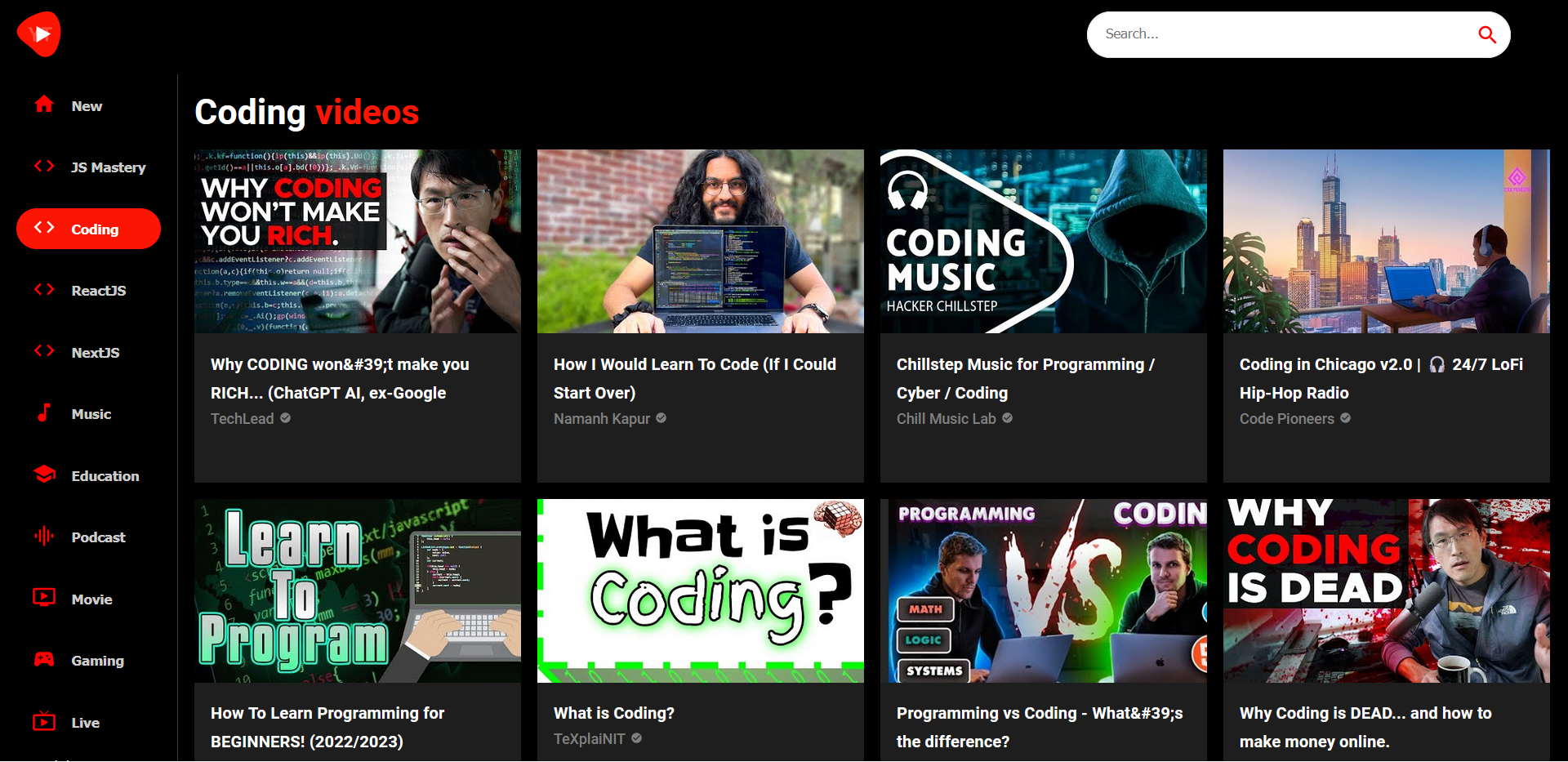This screenshot has height=762, width=1568.
Task: Select the JS Mastery sidebar entry
Action: coord(110,167)
